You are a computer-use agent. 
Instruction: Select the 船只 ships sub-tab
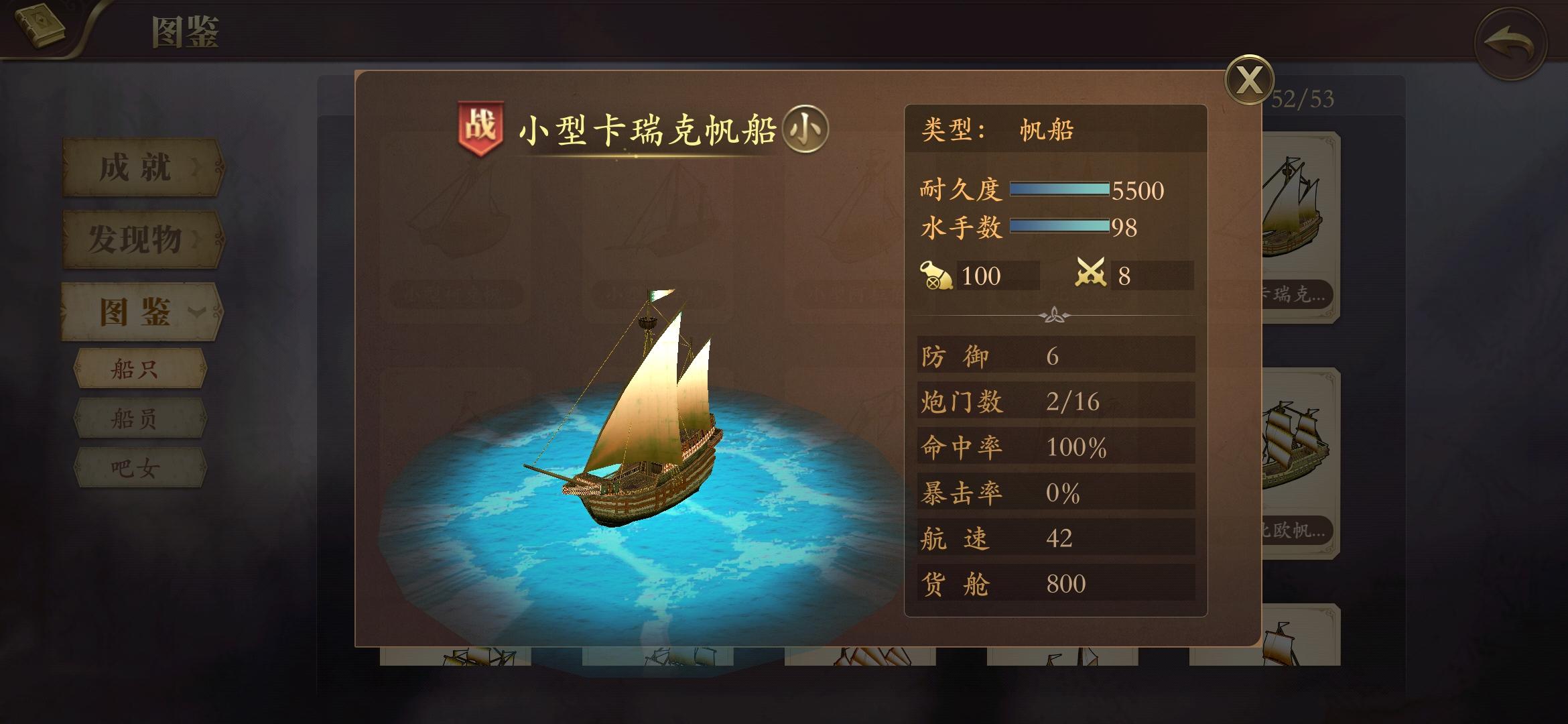[x=139, y=368]
